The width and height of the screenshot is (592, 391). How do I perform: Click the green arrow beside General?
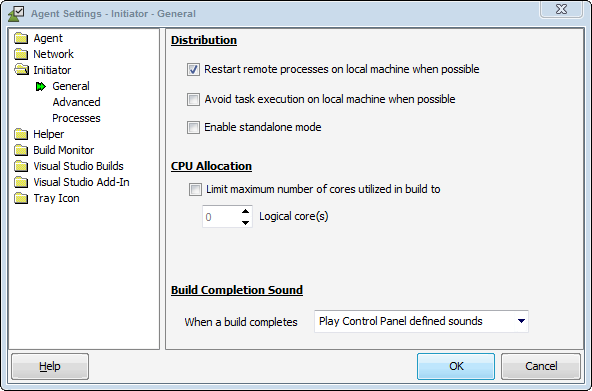click(x=40, y=87)
